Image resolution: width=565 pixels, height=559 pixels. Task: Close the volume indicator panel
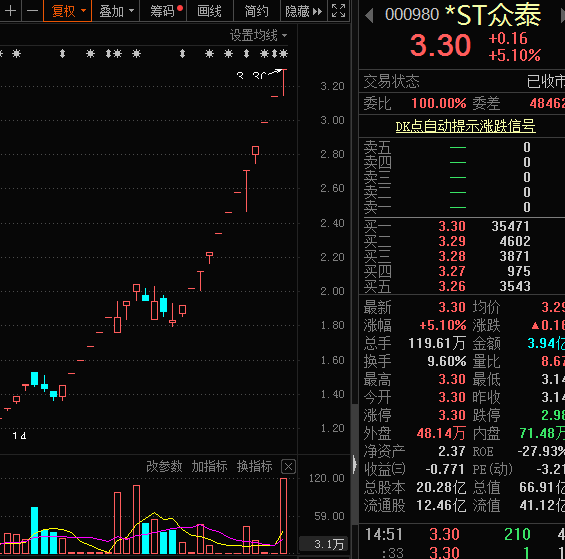point(288,467)
